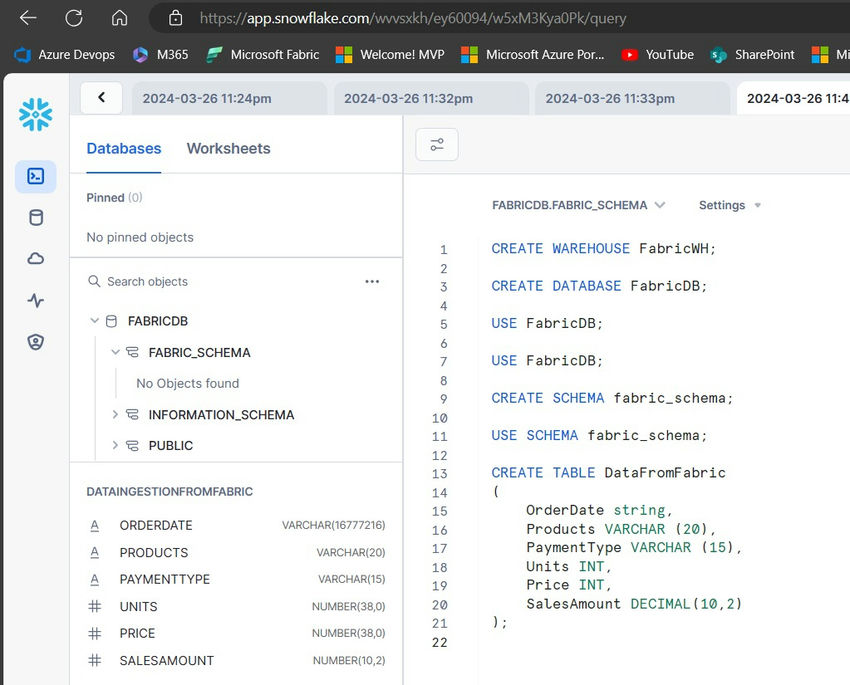The image size is (850, 685).
Task: Select the Worksheets tab
Action: pyautogui.click(x=228, y=148)
